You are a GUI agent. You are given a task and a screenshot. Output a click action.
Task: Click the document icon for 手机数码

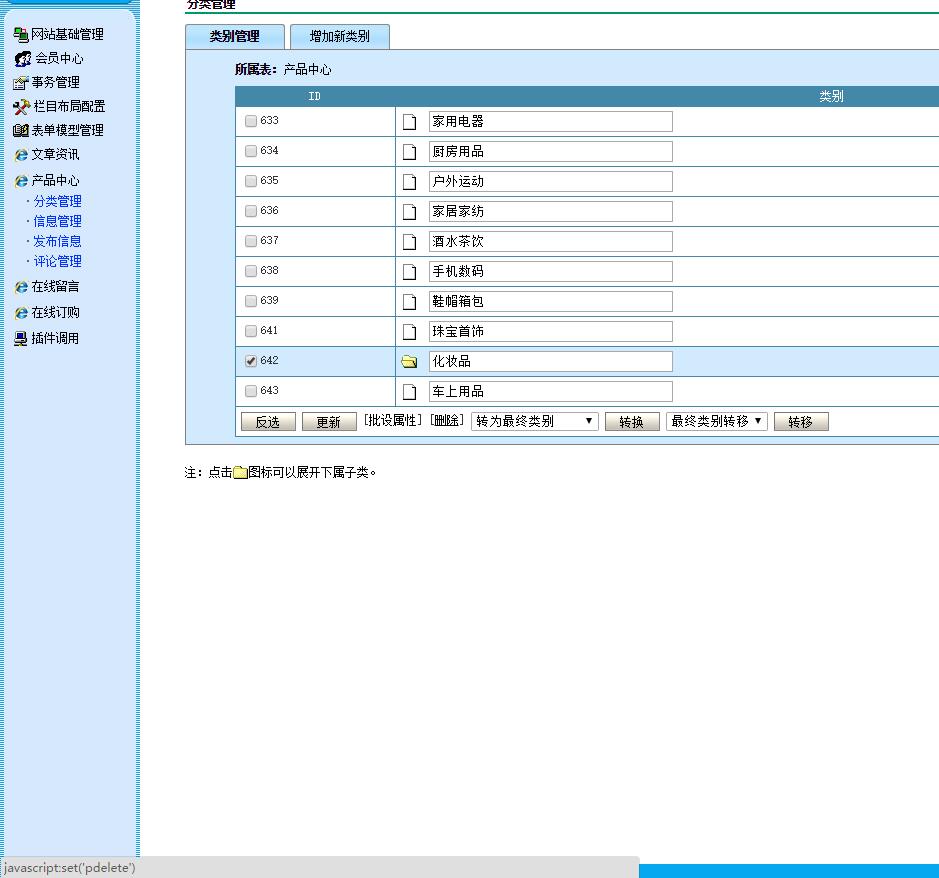coord(410,272)
